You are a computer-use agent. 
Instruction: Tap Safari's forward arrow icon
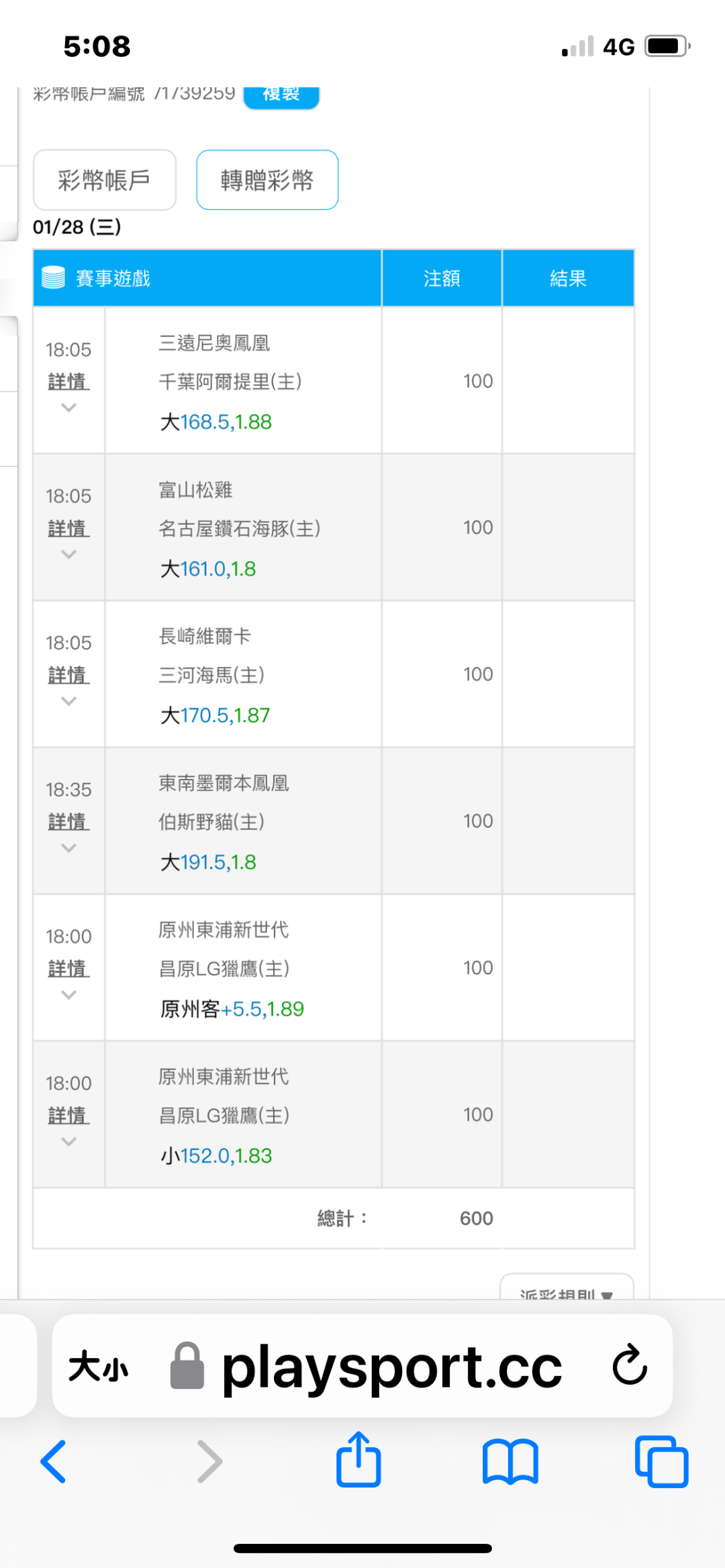coord(209,1461)
